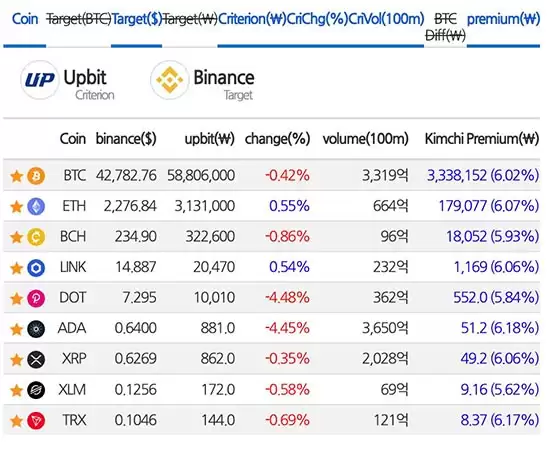Sort by Kimchi Premium(₩) column header

pyautogui.click(x=482, y=139)
